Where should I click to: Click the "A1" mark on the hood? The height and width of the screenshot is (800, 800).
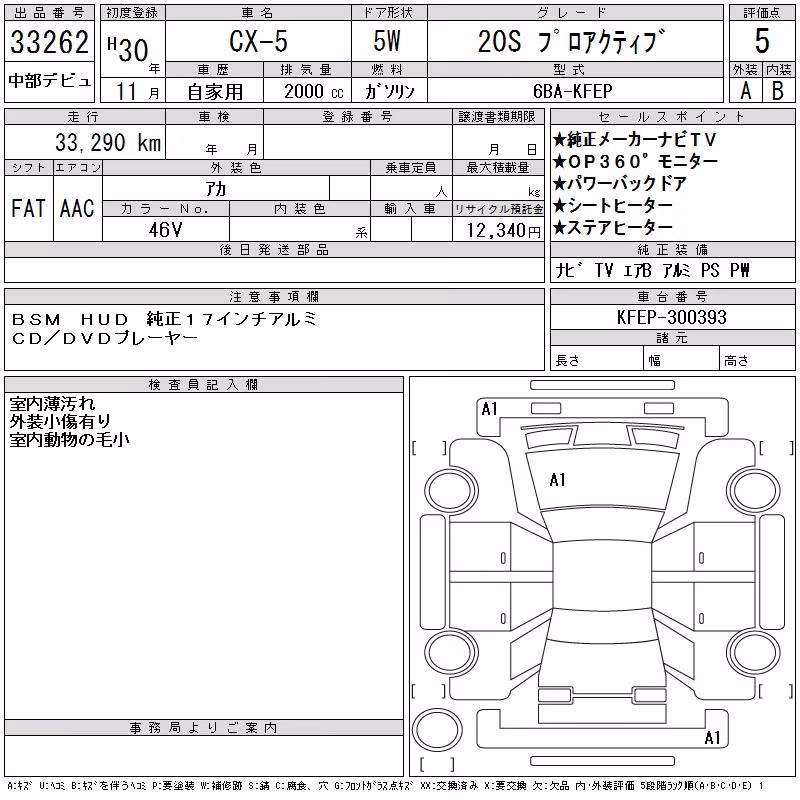558,480
